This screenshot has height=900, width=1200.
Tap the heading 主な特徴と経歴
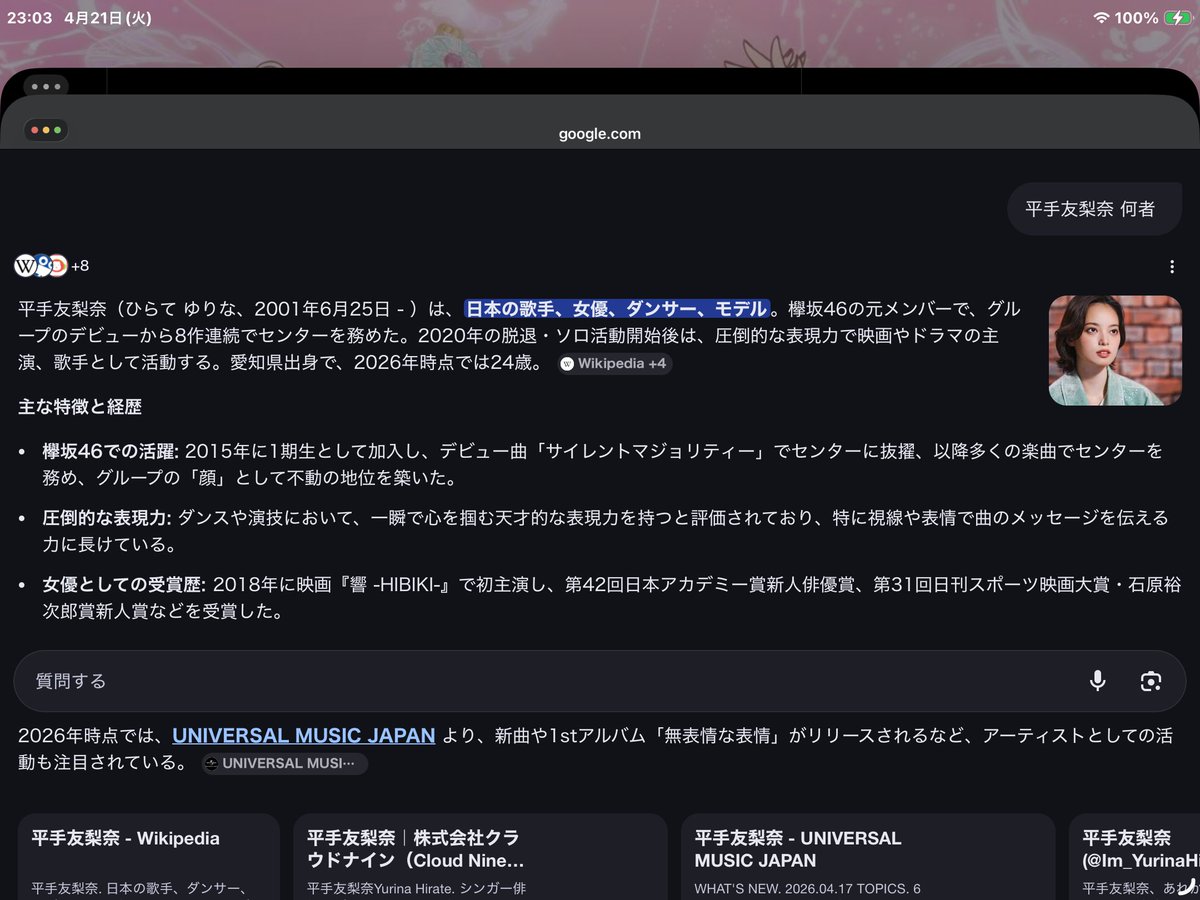[x=80, y=407]
